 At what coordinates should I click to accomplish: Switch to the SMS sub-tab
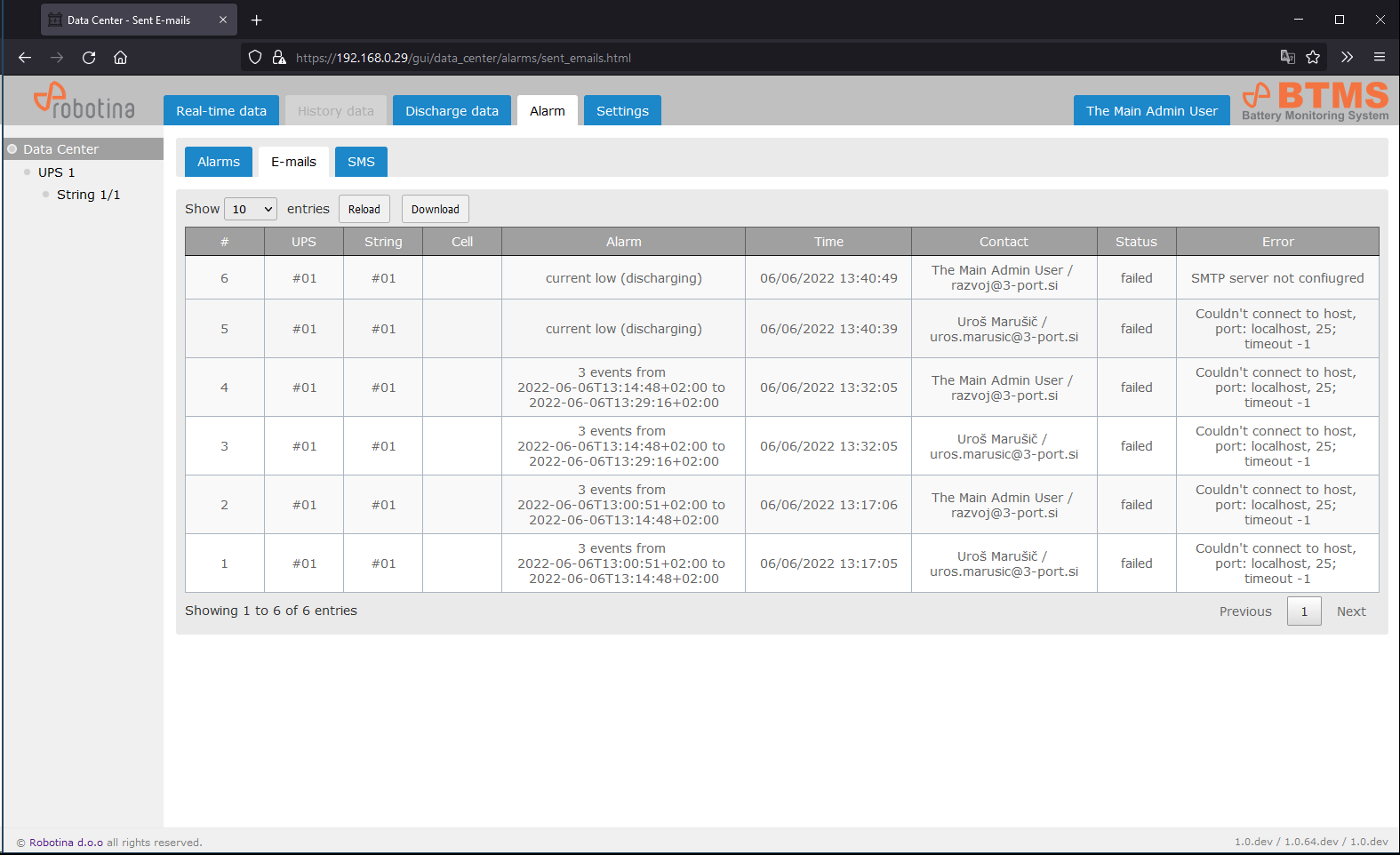pyautogui.click(x=361, y=162)
